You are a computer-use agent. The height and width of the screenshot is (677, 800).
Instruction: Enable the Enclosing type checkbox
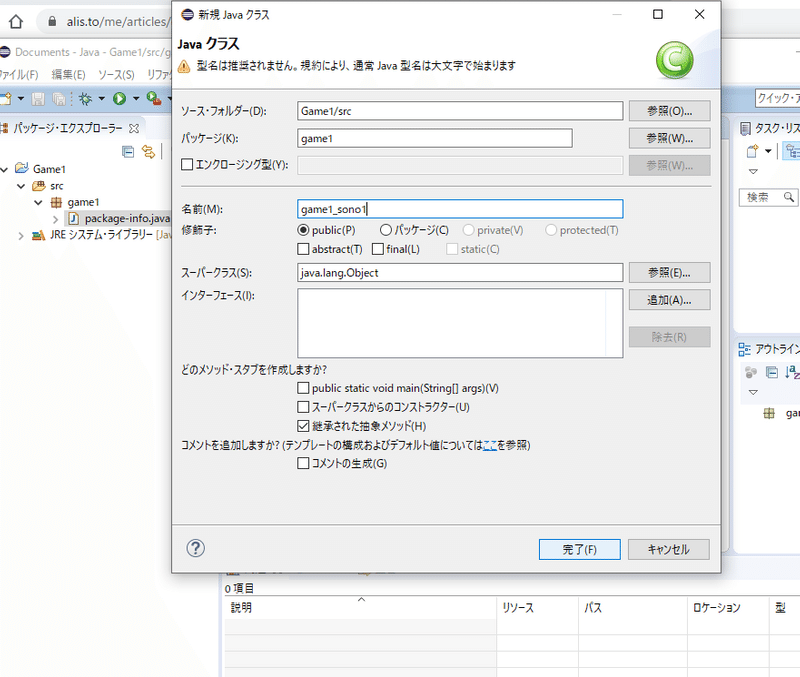pyautogui.click(x=187, y=164)
